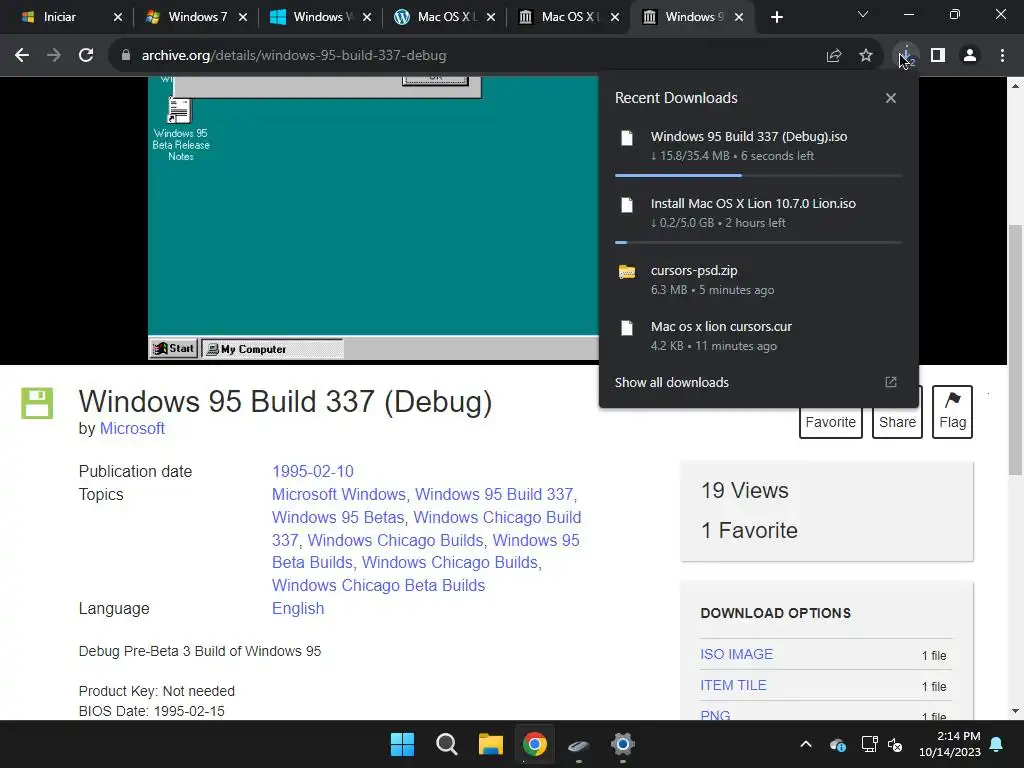Click the muted volume tray icon
Screen dimensions: 1024x768
pyautogui.click(x=895, y=744)
